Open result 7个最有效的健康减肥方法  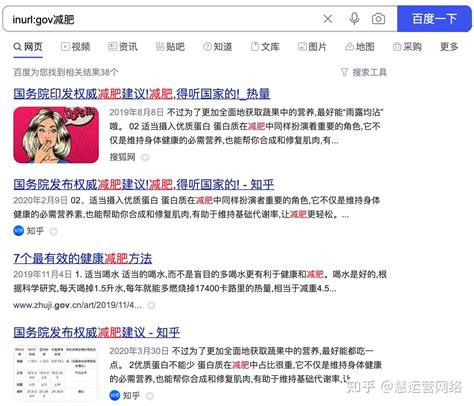click(x=83, y=258)
